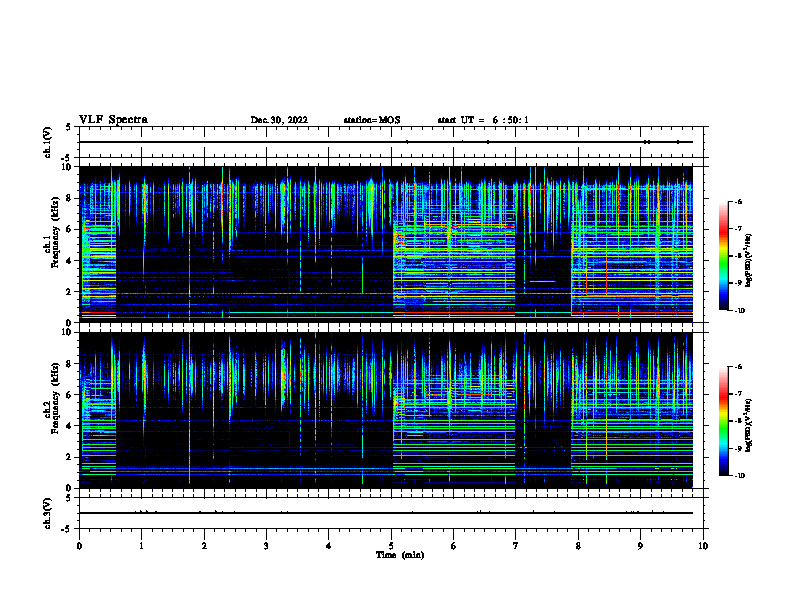Click tick label "9" on the Time axis
The image size is (792, 612).
pyautogui.click(x=640, y=546)
